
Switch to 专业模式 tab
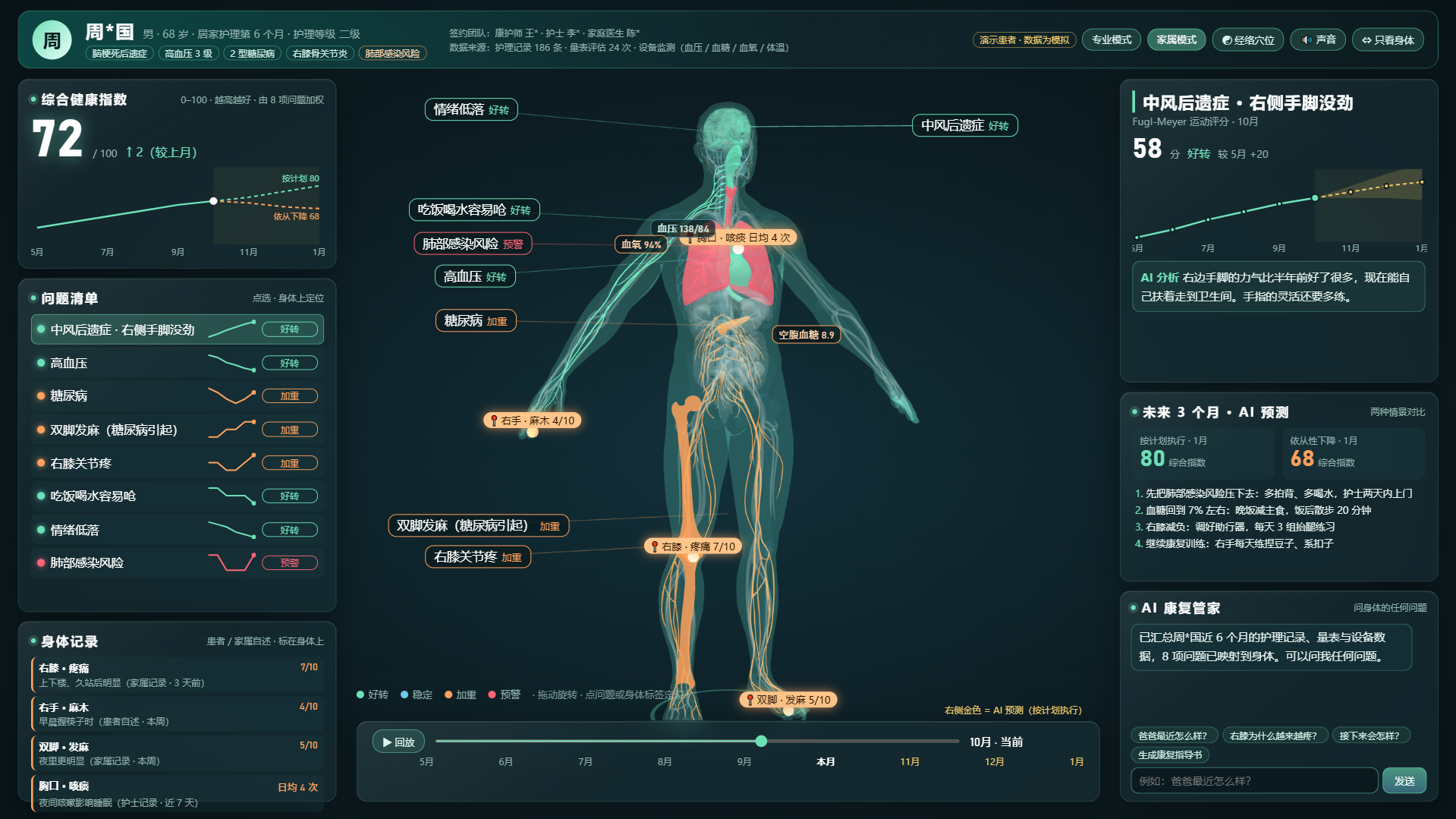(x=1112, y=39)
